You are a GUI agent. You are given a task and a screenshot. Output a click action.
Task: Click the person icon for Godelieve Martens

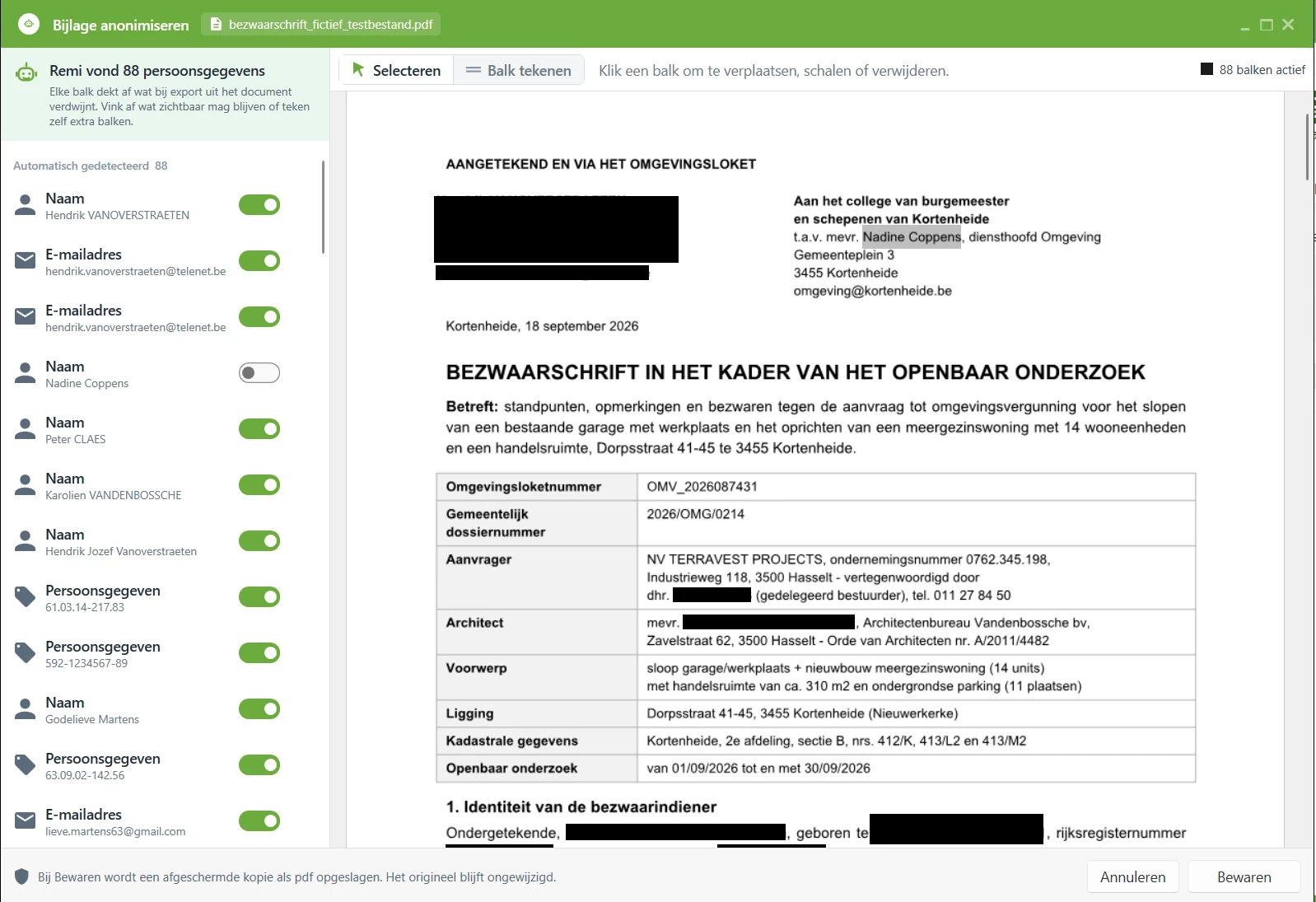pyautogui.click(x=26, y=709)
